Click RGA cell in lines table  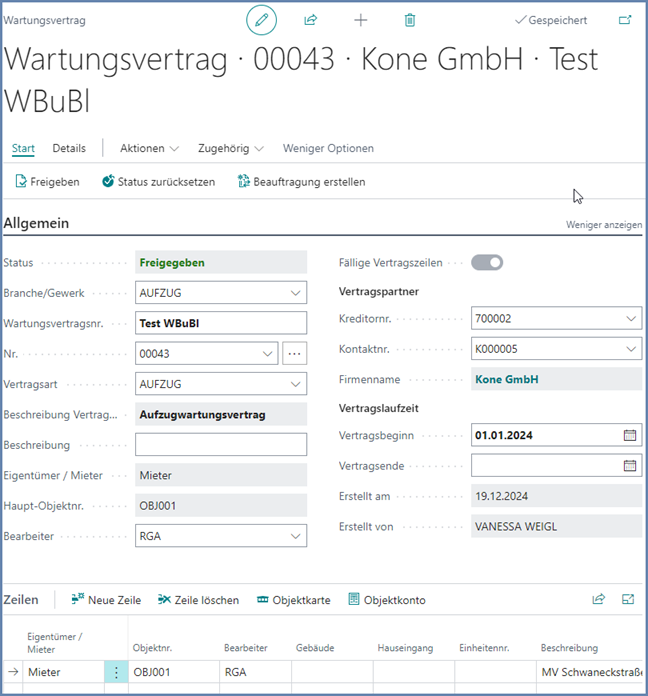(x=255, y=672)
